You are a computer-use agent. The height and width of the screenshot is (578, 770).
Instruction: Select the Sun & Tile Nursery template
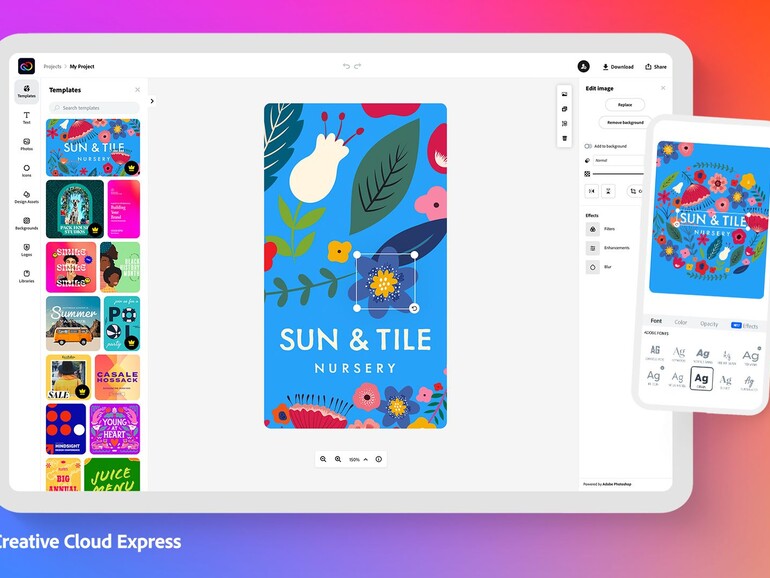[93, 147]
